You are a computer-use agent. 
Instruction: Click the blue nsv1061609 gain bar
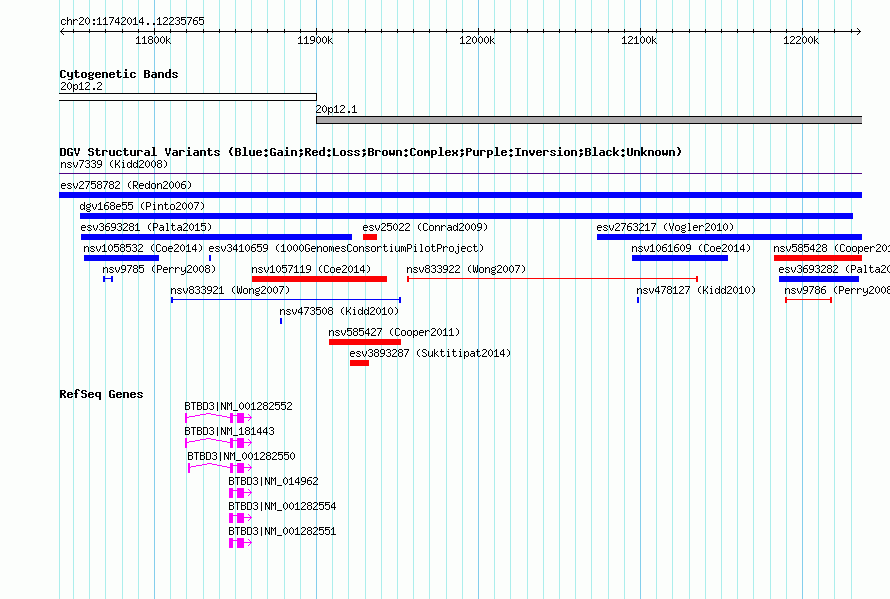tap(680, 258)
